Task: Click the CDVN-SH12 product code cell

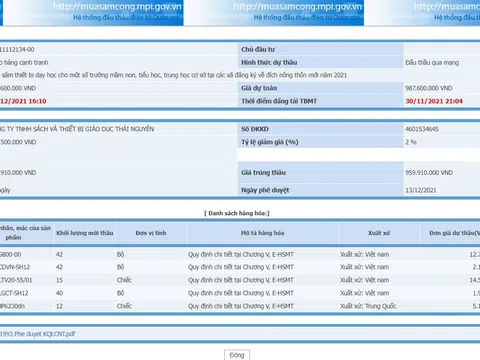Action: click(15, 267)
